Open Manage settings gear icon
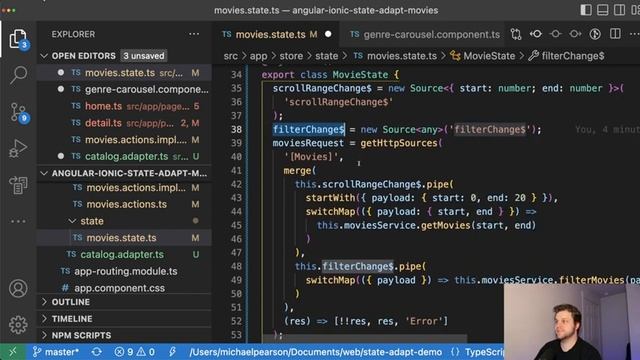The image size is (640, 360). click(x=18, y=325)
